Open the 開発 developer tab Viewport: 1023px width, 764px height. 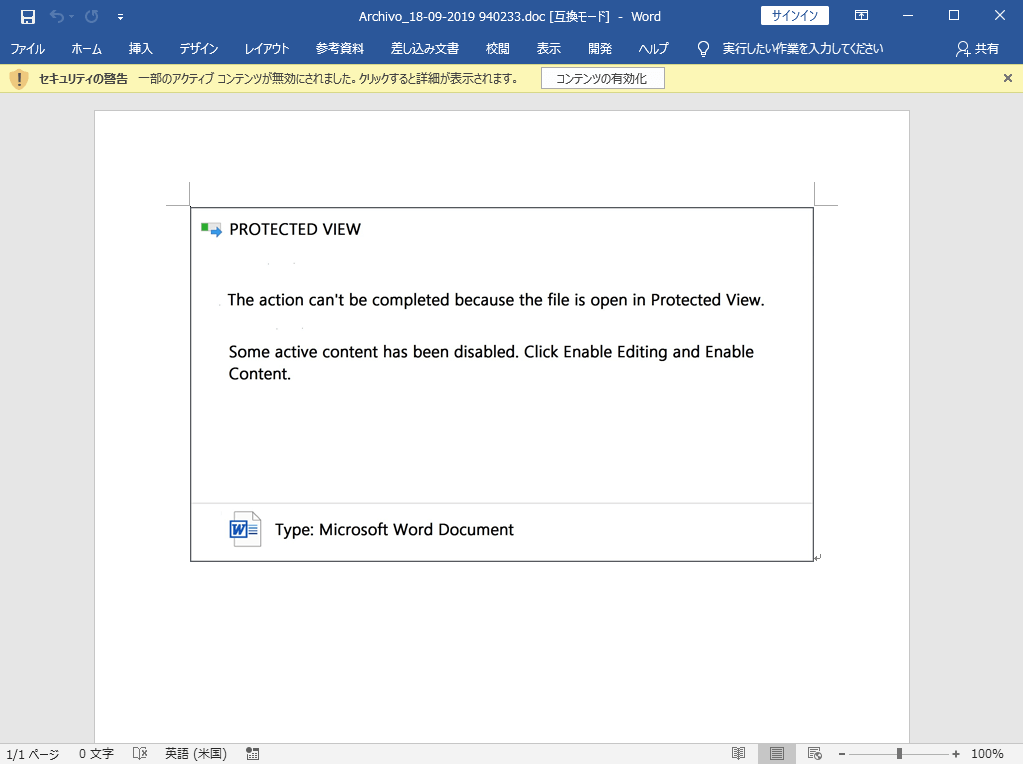pyautogui.click(x=600, y=48)
